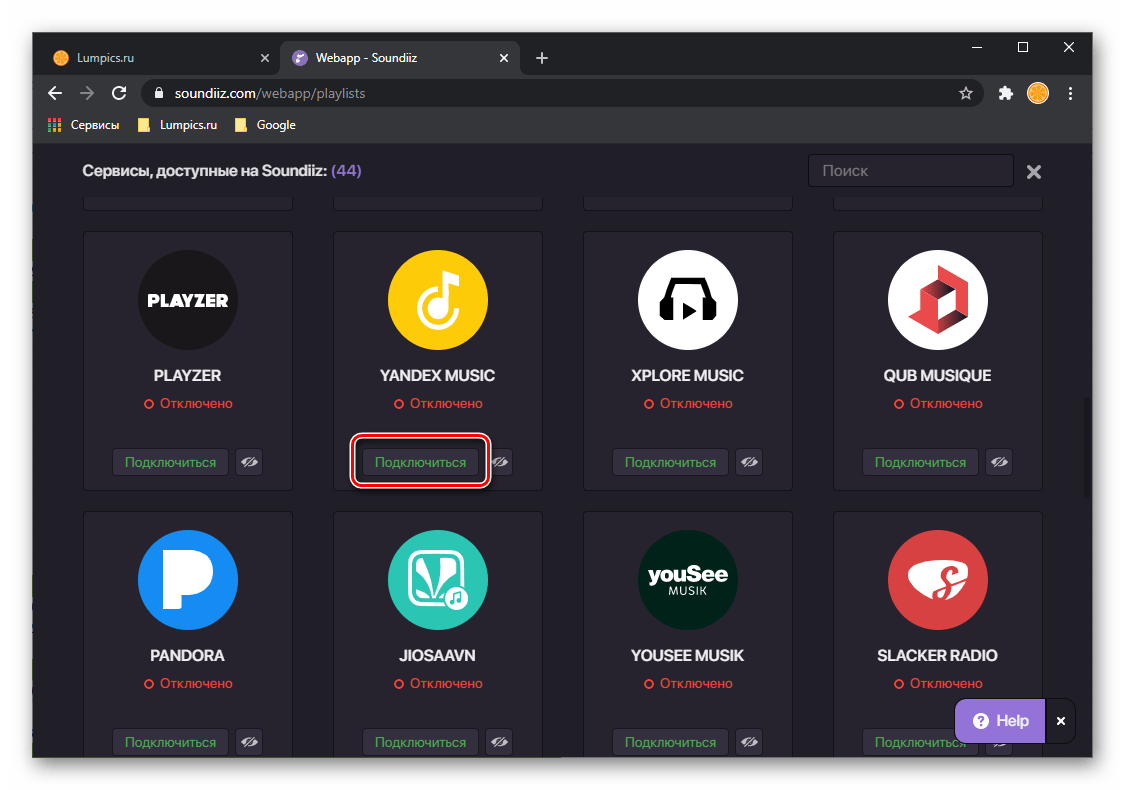Click the Slacker Radio logo

[x=937, y=580]
